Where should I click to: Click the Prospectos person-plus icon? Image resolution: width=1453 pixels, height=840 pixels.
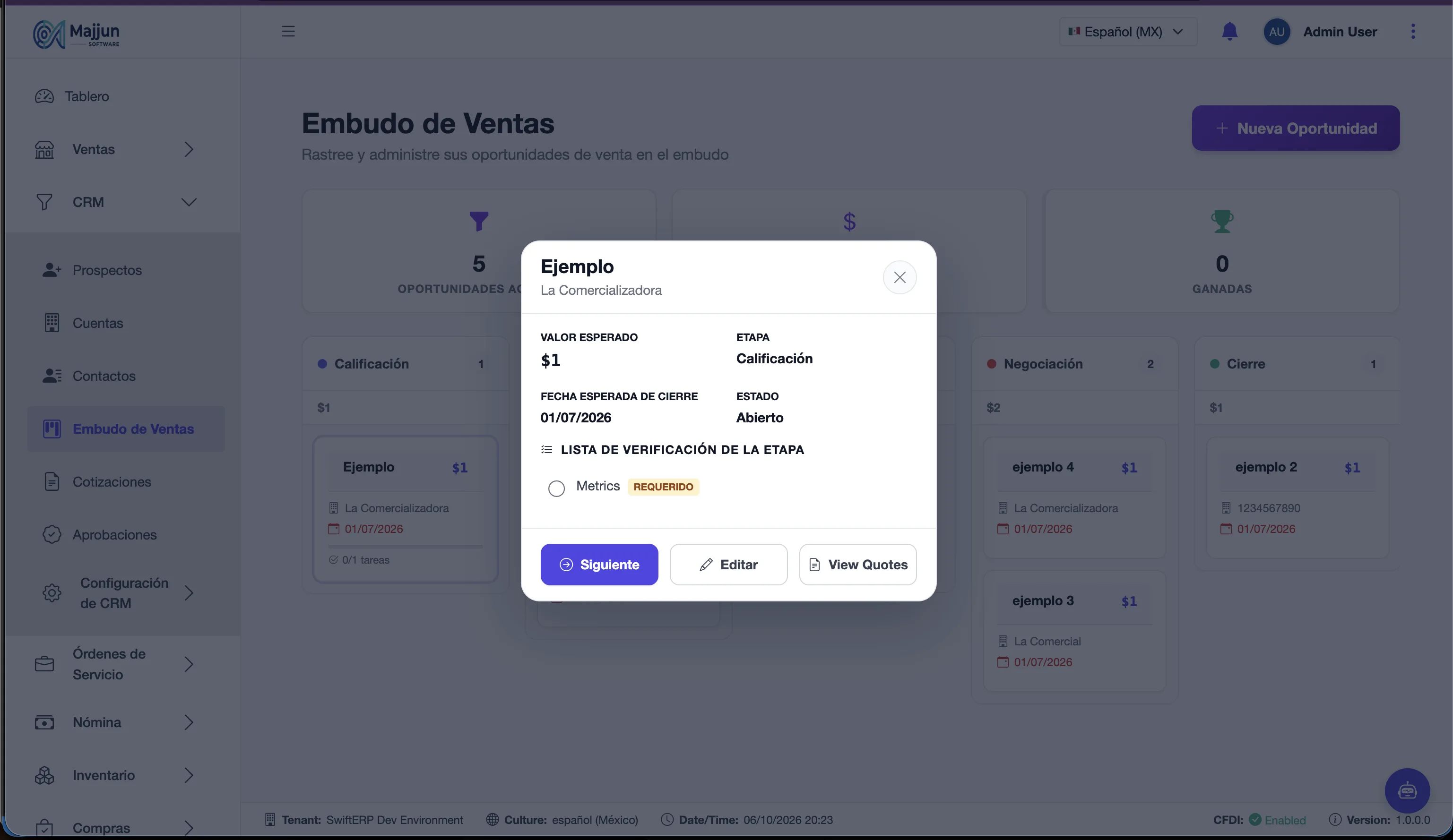(52, 270)
